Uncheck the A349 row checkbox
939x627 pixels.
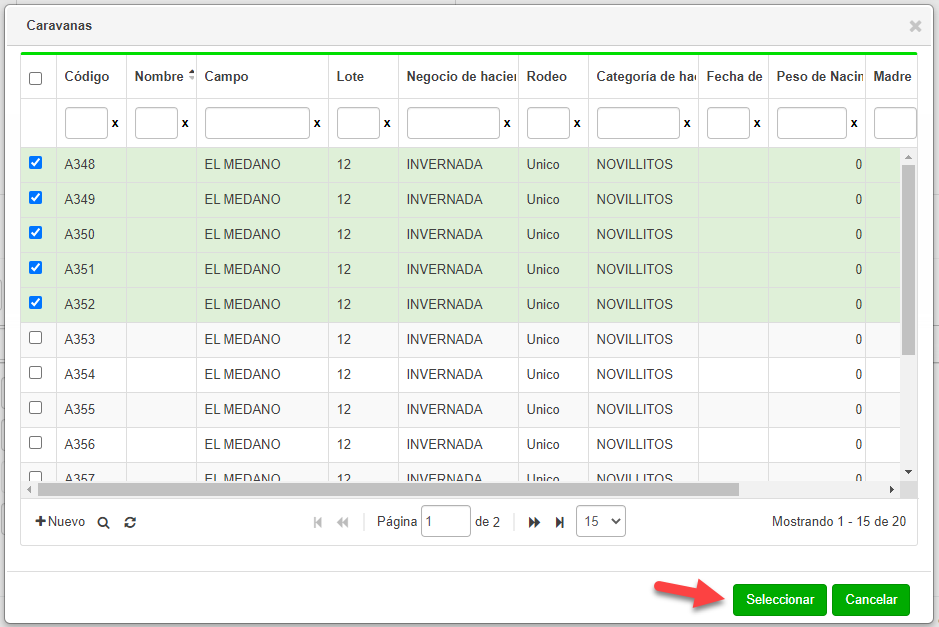pyautogui.click(x=35, y=198)
